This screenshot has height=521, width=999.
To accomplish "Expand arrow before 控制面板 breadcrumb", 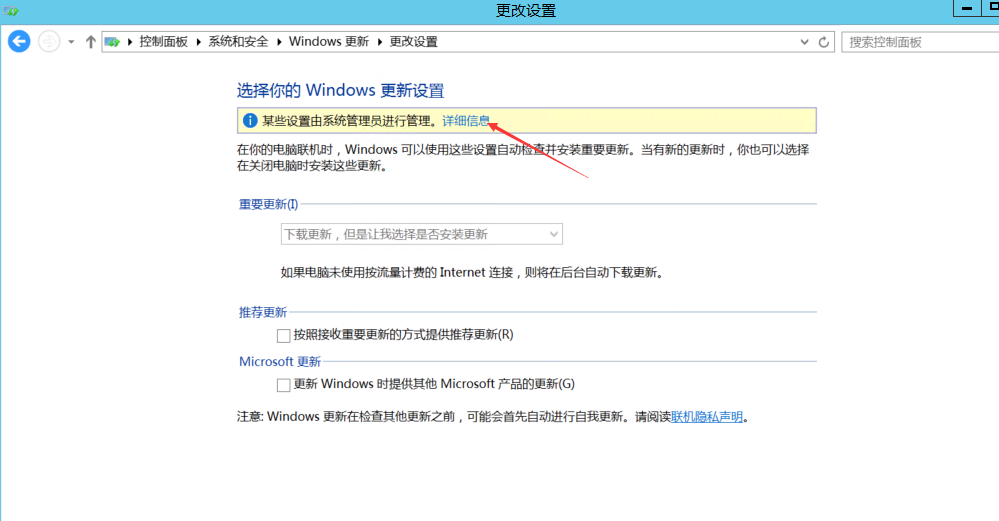I will click(130, 42).
